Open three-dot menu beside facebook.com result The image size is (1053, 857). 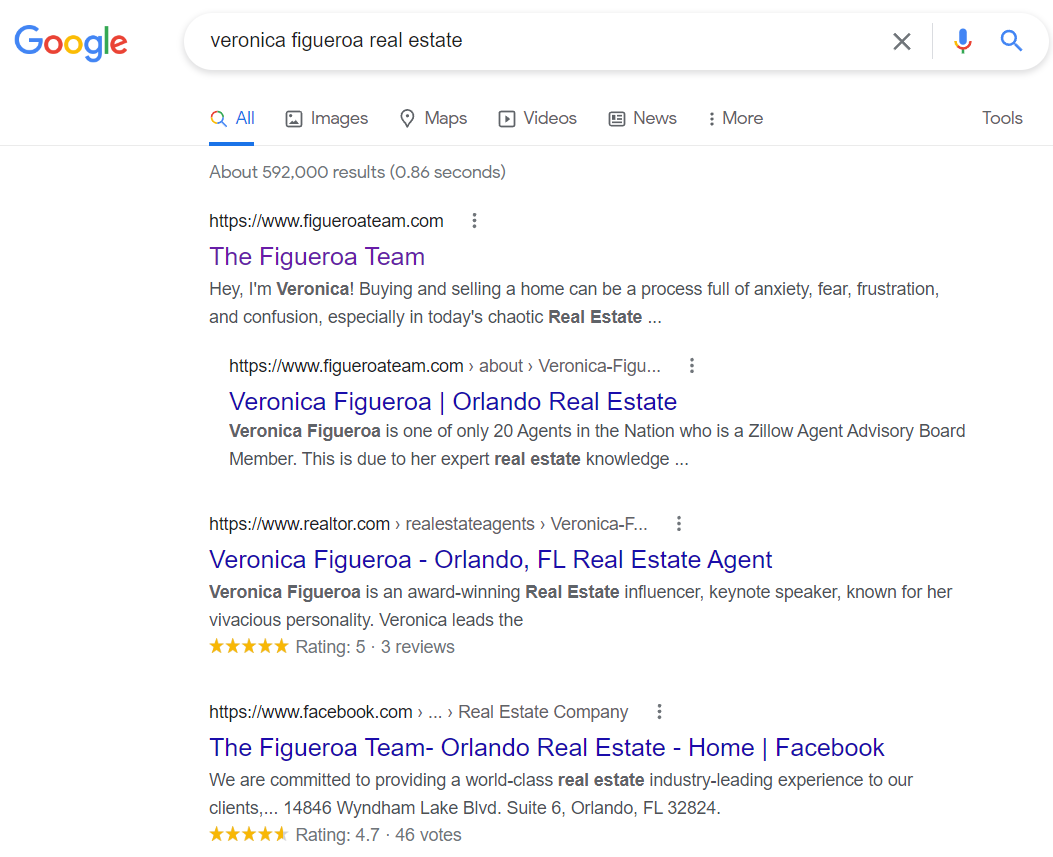pos(659,712)
